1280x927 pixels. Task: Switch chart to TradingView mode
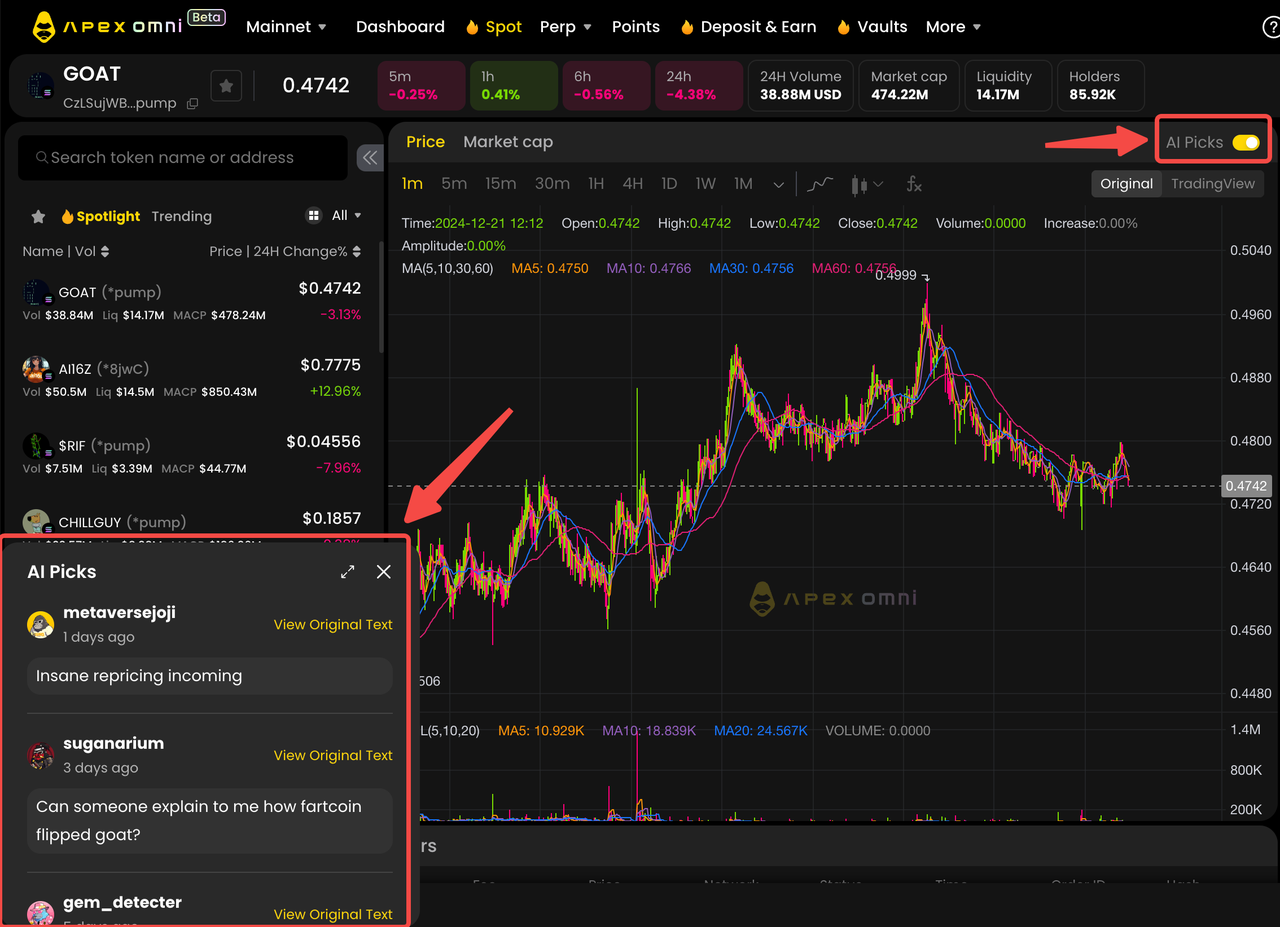pos(1212,184)
